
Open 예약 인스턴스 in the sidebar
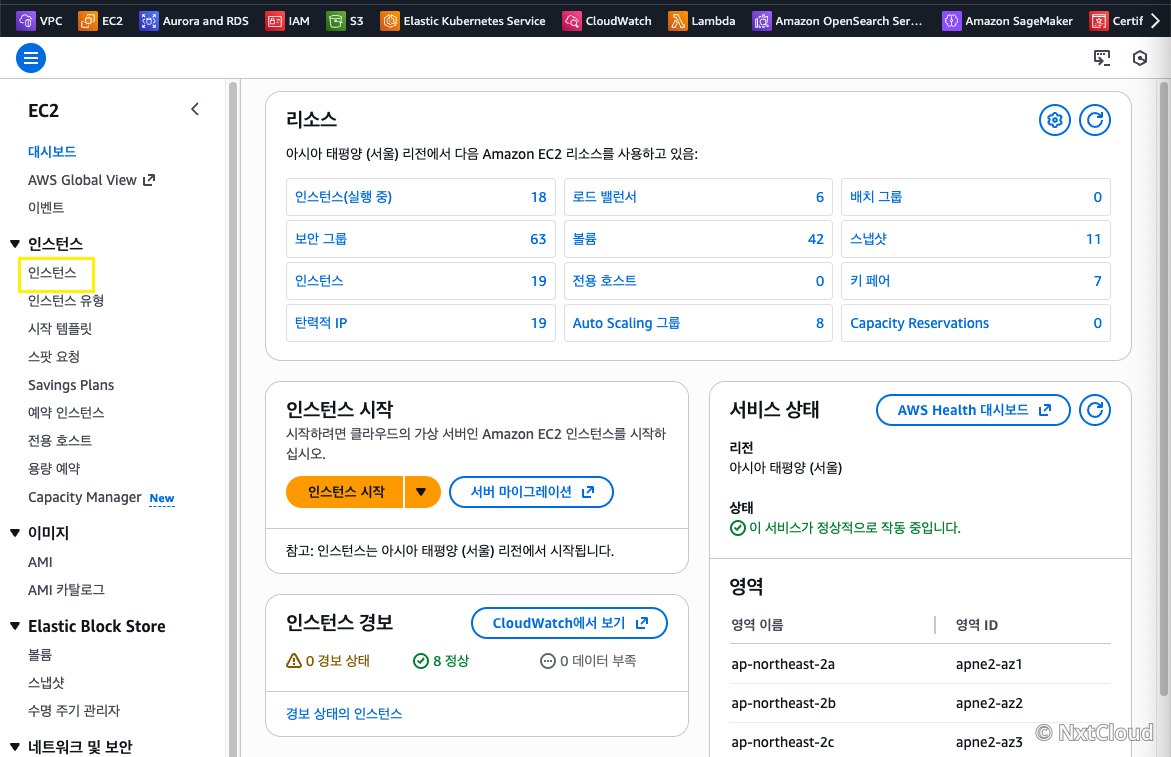66,413
